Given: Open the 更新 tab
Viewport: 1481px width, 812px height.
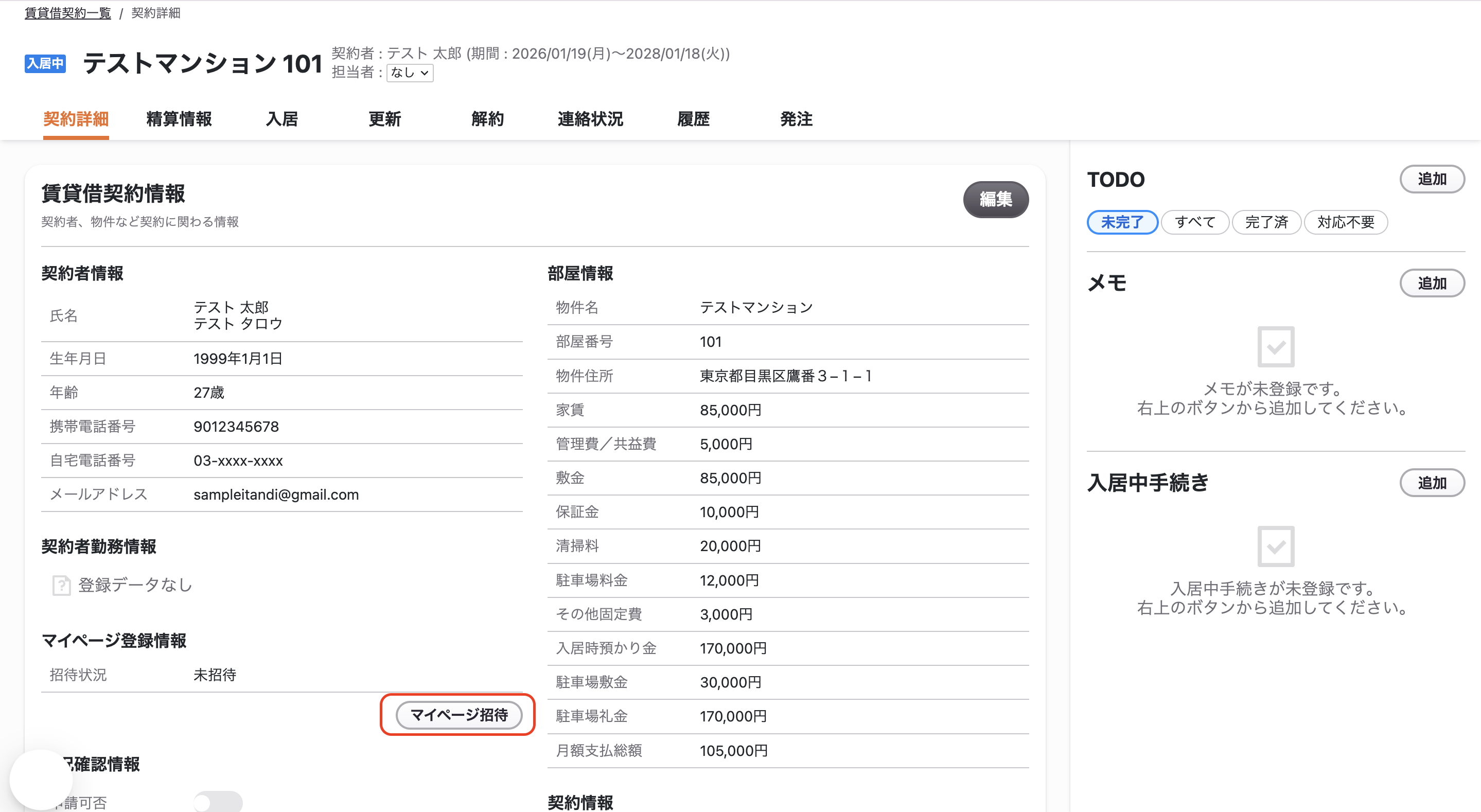Looking at the screenshot, I should [x=384, y=119].
